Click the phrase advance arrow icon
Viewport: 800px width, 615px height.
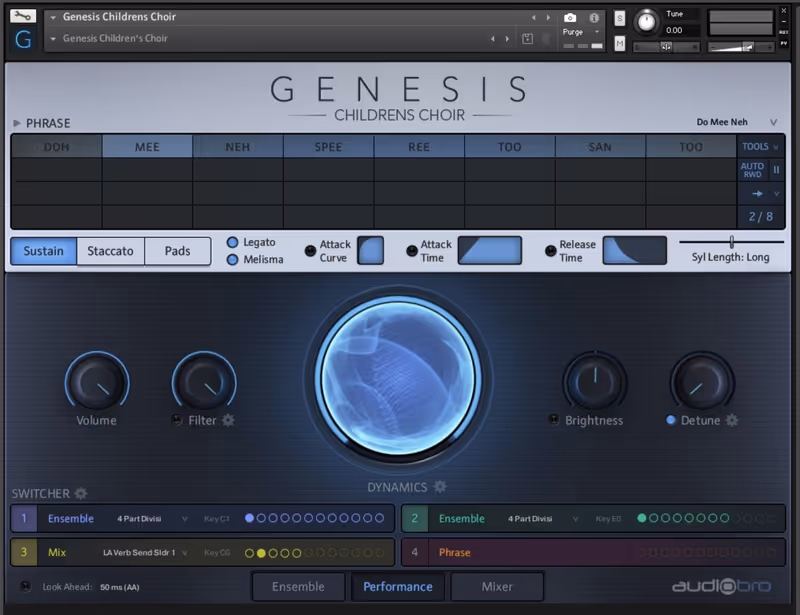[757, 192]
